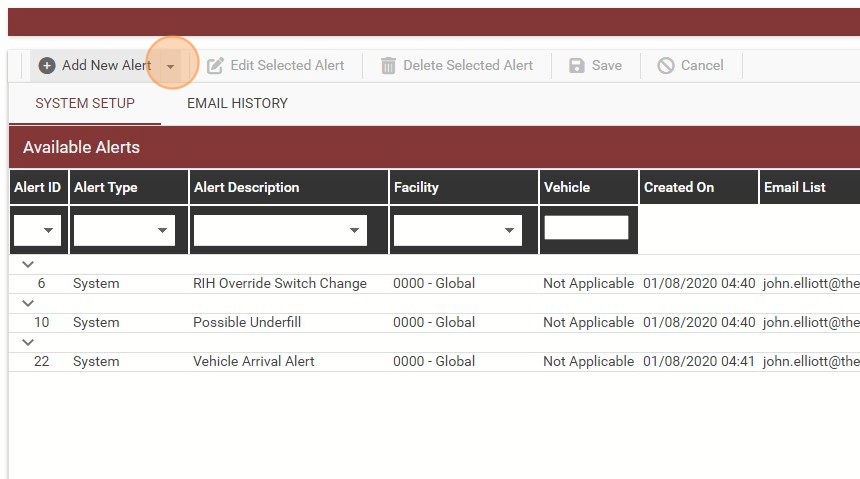Switch to the EMAIL HISTORY tab
Image resolution: width=860 pixels, height=479 pixels.
[237, 103]
